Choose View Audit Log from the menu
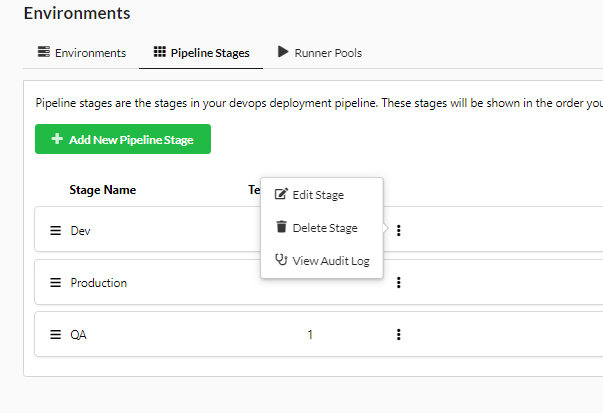 (330, 261)
